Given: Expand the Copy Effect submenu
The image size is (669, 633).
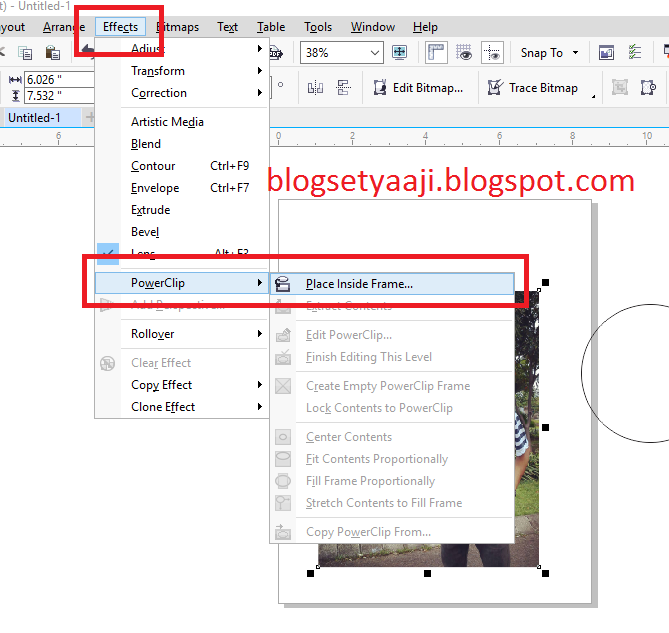Looking at the screenshot, I should tap(259, 385).
